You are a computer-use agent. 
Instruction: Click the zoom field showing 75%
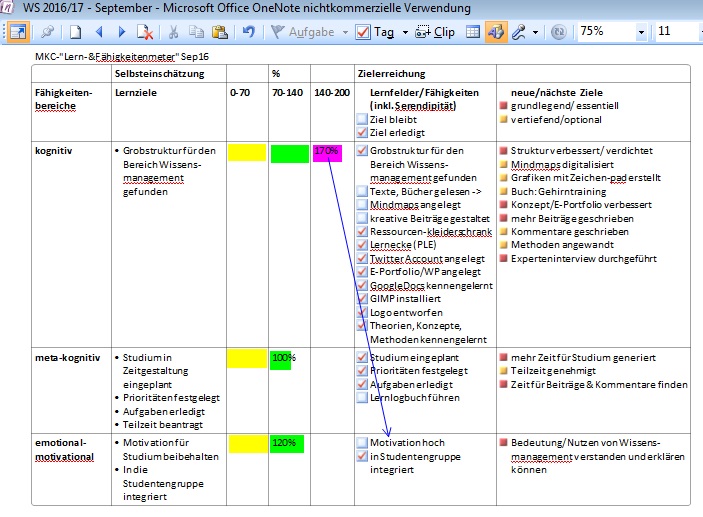[x=607, y=31]
